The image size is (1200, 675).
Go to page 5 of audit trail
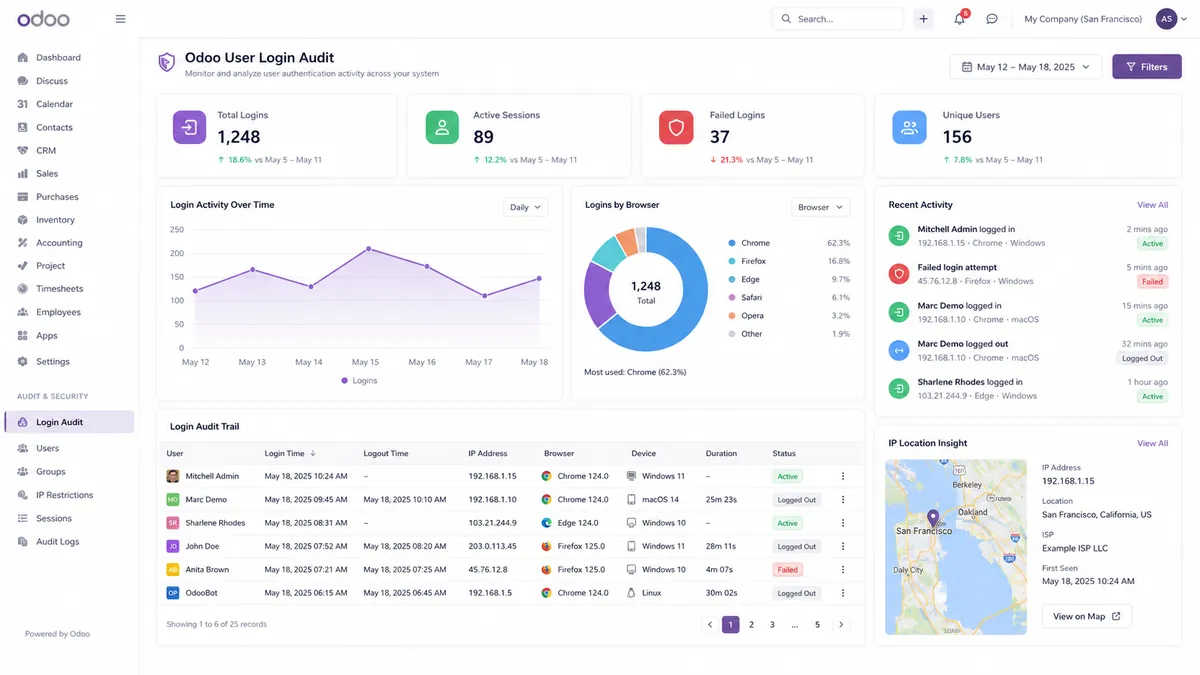[817, 624]
